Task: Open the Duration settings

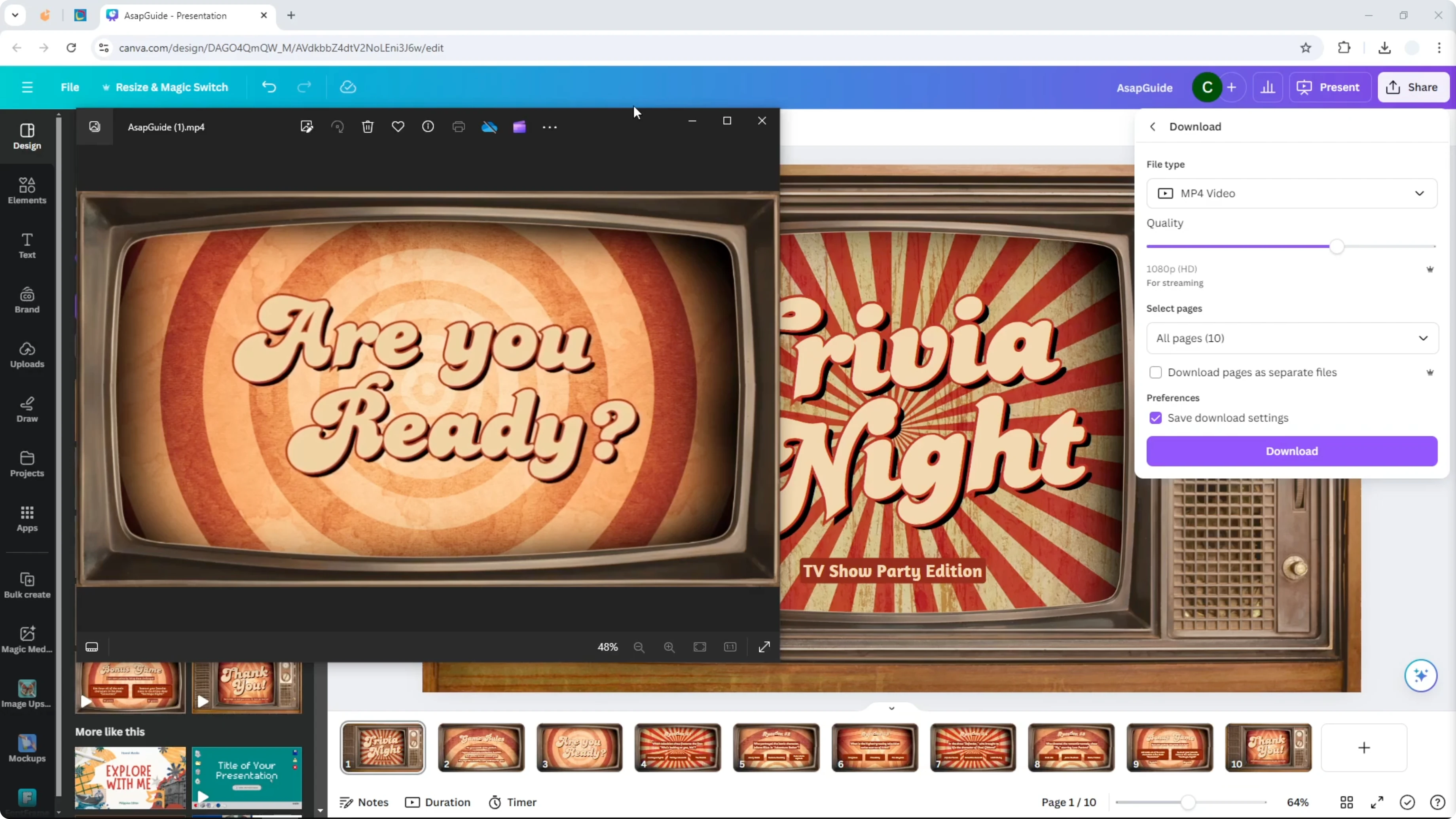Action: pos(438,802)
